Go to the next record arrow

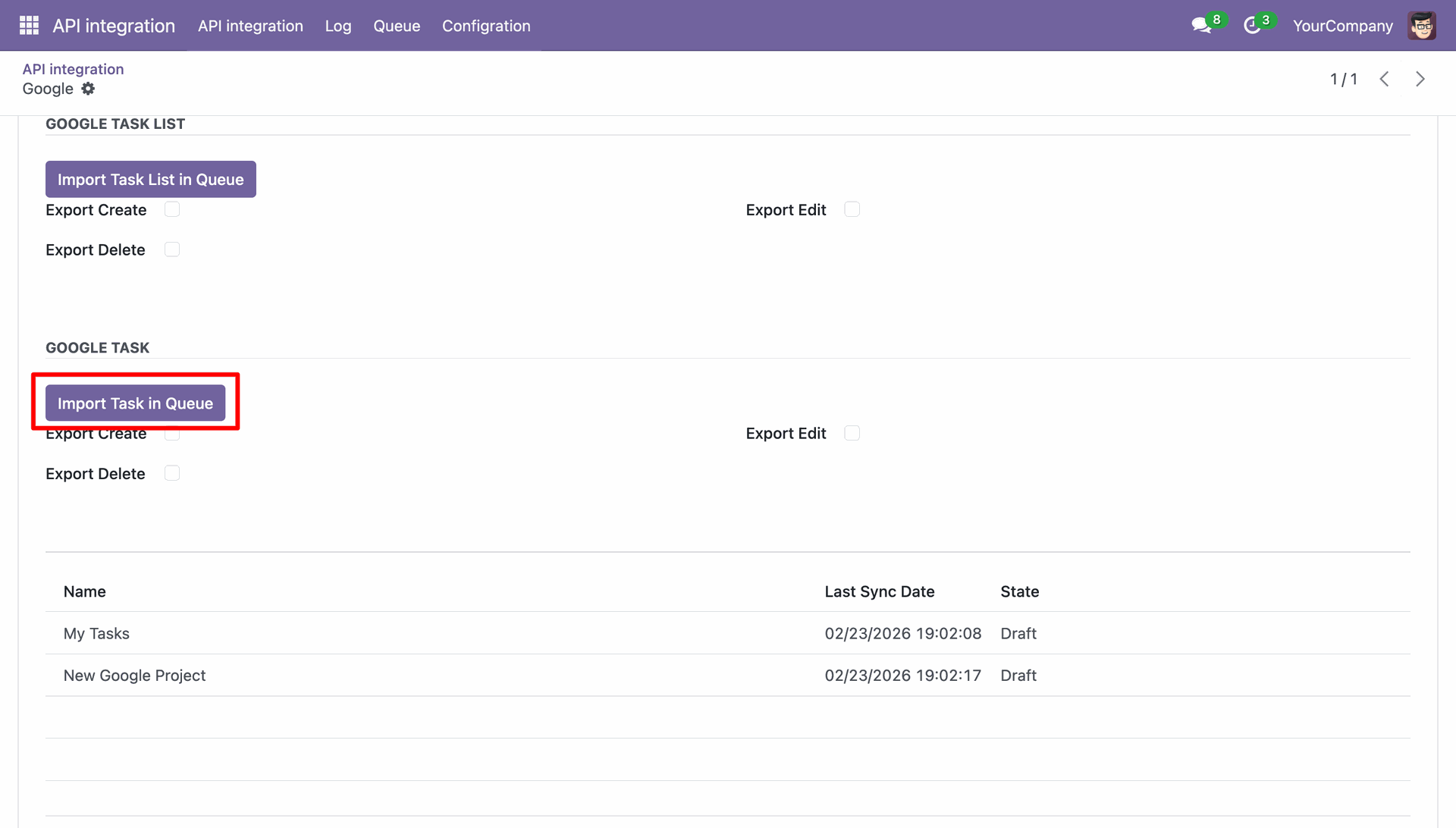1420,79
